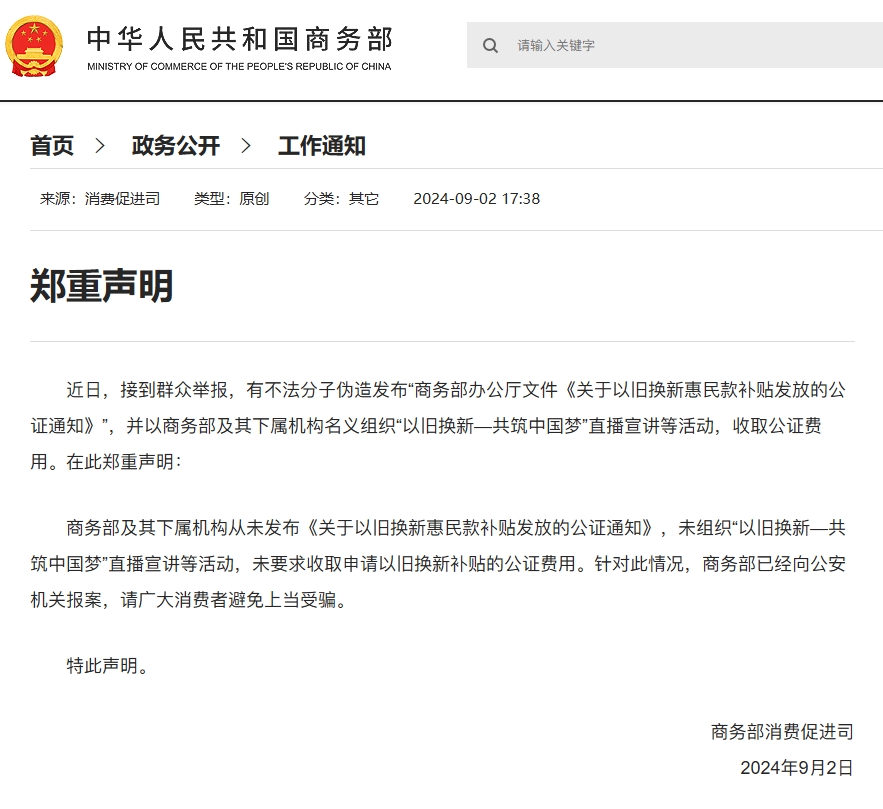Open the 工作通知 breadcrumb link

pyautogui.click(x=321, y=146)
